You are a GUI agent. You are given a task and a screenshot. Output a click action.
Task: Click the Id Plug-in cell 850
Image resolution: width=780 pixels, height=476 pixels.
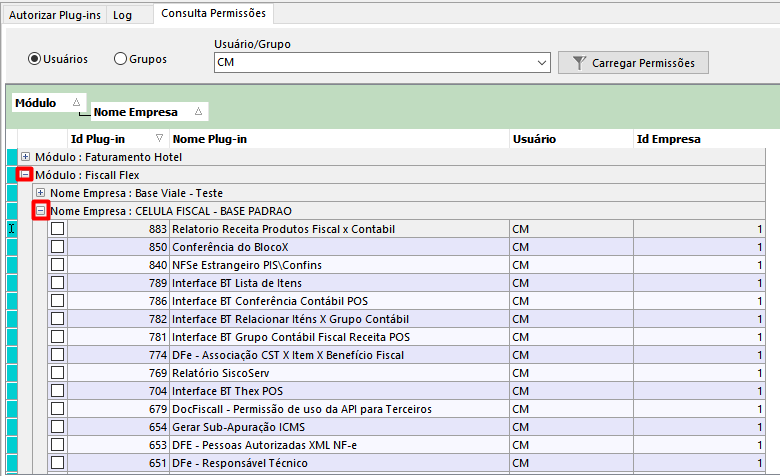(118, 247)
